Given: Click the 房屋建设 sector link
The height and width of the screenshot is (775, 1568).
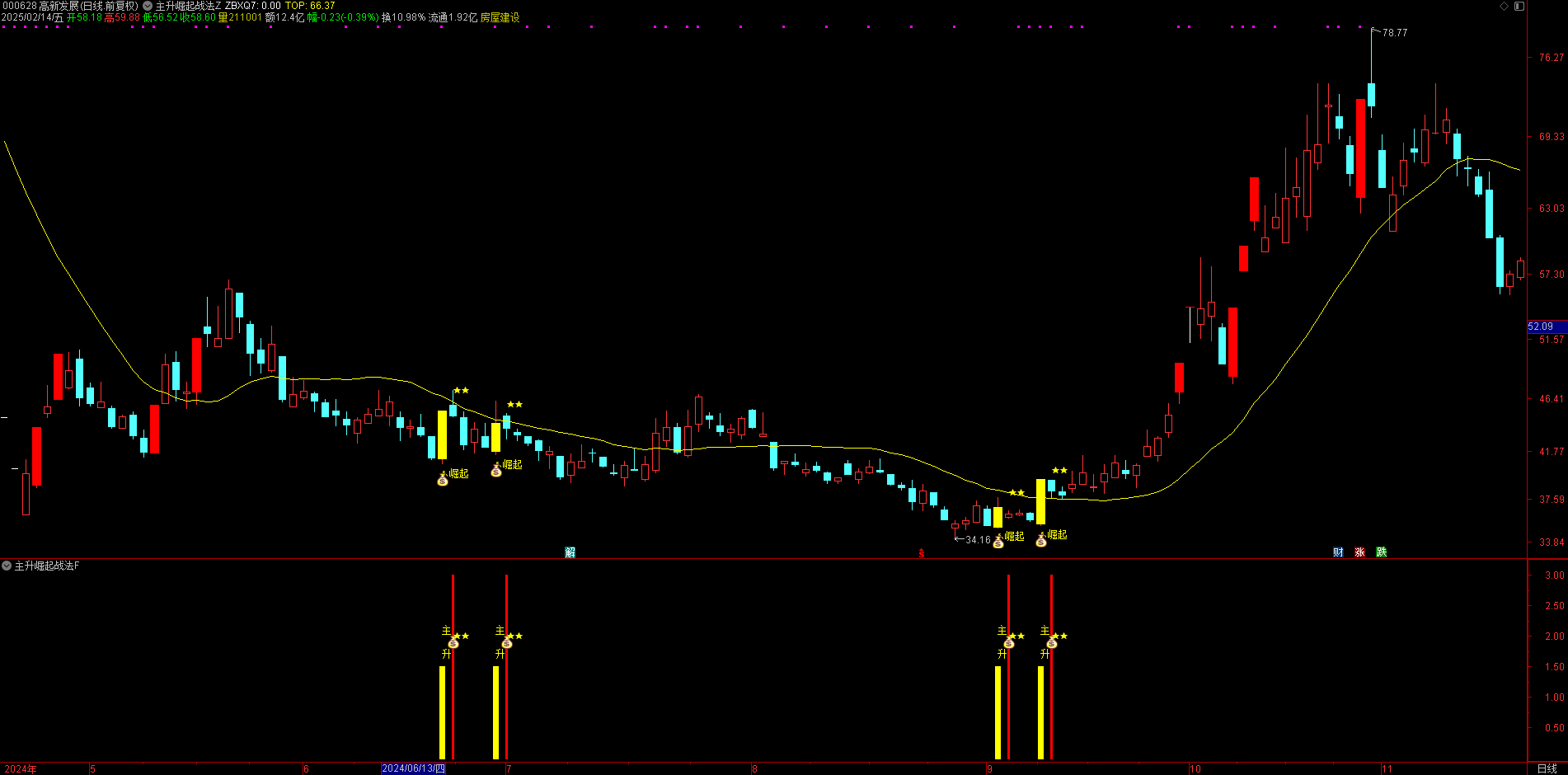Looking at the screenshot, I should pos(500,17).
